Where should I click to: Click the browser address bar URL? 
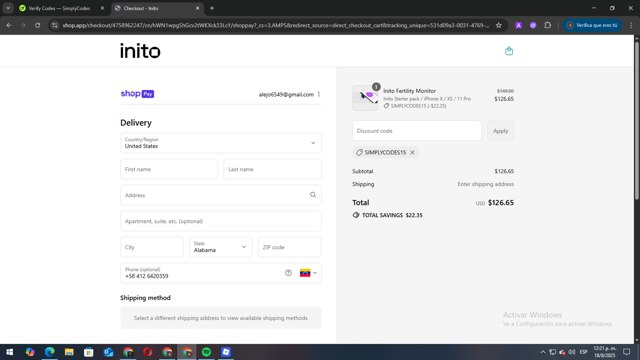[276, 25]
